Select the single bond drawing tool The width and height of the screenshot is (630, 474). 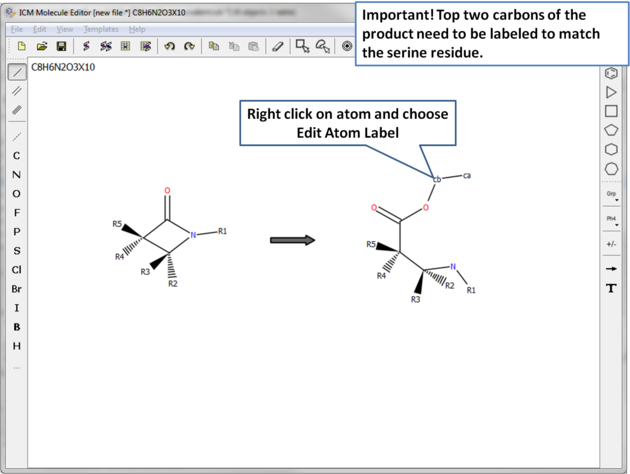click(17, 72)
